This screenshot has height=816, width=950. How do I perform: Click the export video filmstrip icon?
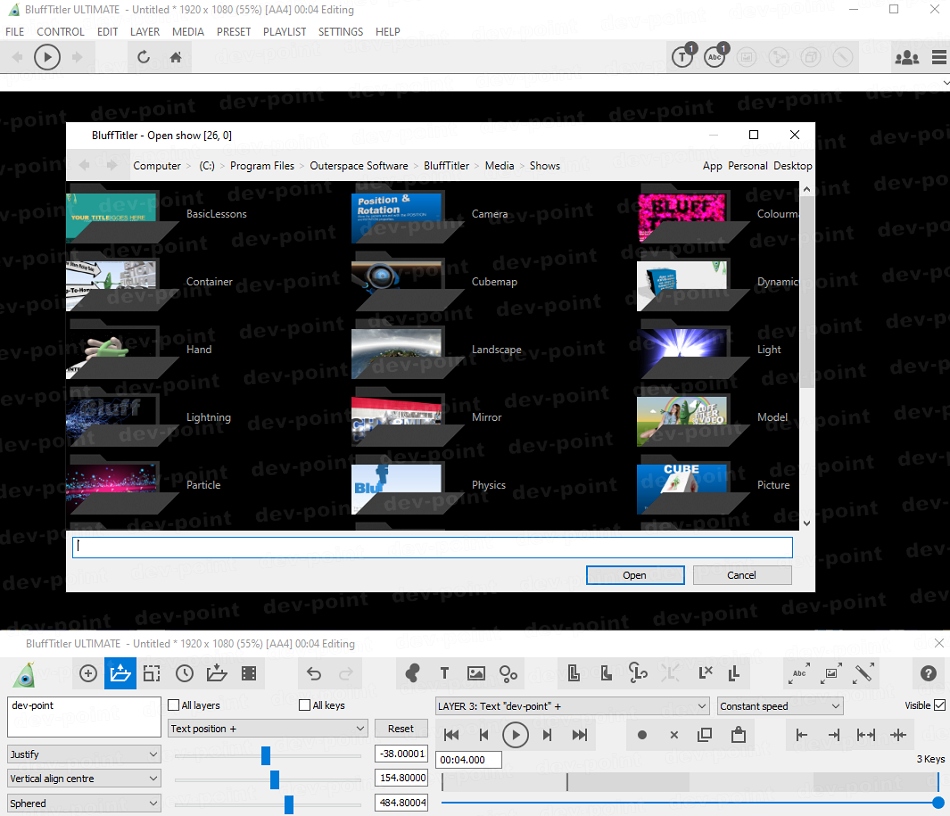pyautogui.click(x=248, y=673)
